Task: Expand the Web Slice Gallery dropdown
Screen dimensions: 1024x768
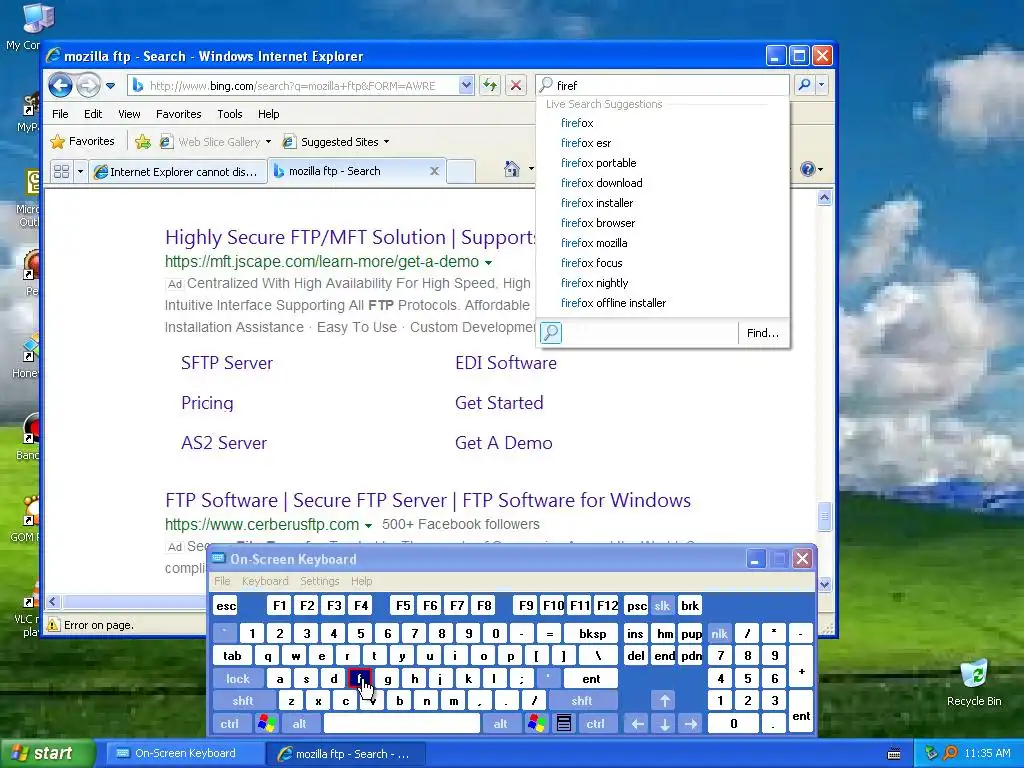Action: (x=268, y=142)
